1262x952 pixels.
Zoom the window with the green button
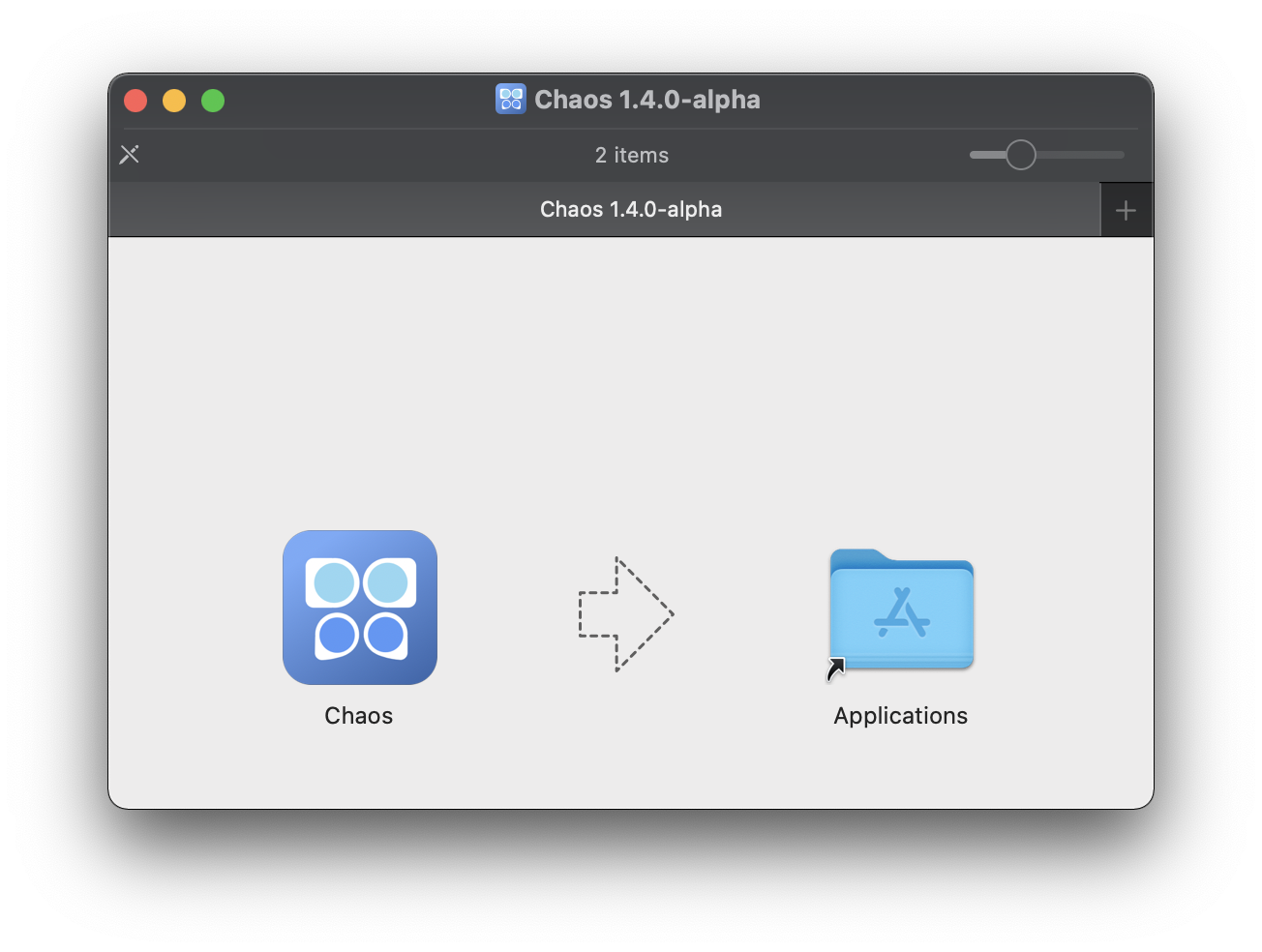click(213, 101)
